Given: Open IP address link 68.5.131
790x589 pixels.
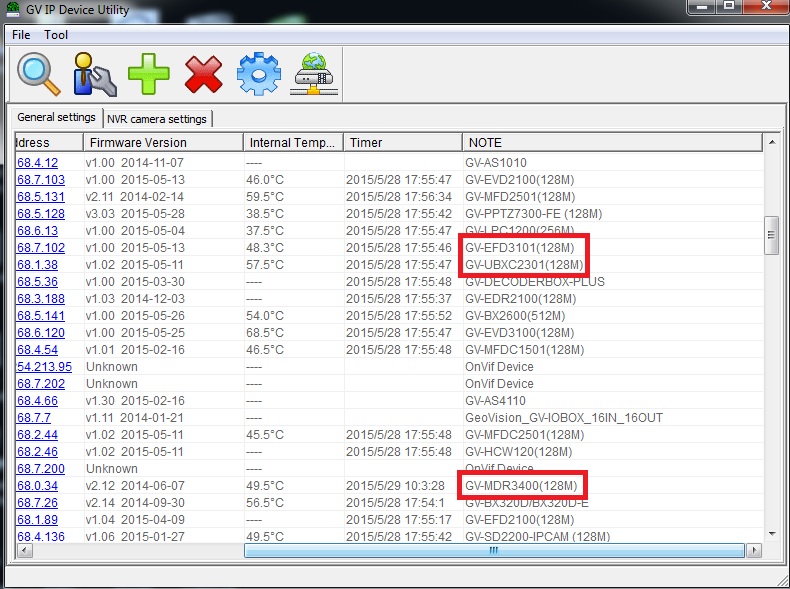Looking at the screenshot, I should pos(41,197).
